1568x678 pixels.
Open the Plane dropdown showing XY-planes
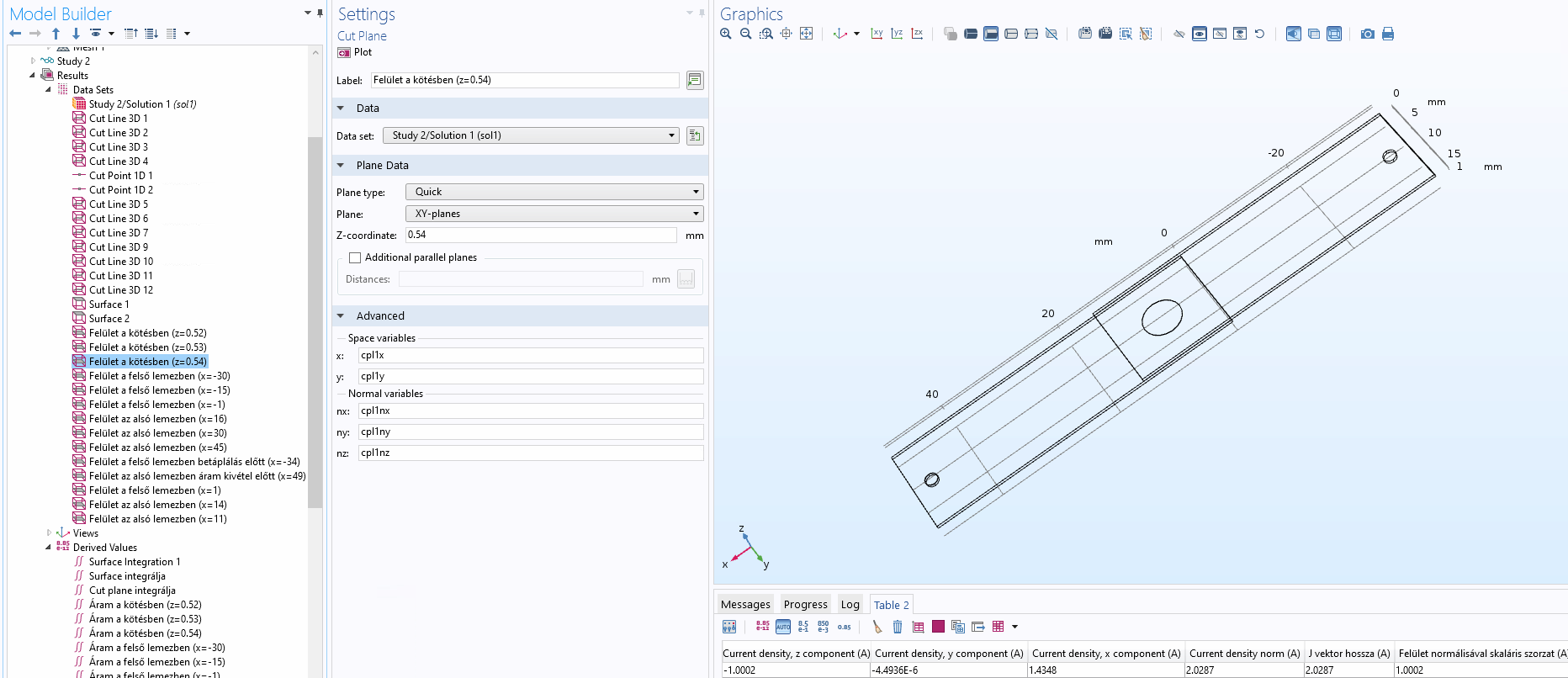point(554,214)
